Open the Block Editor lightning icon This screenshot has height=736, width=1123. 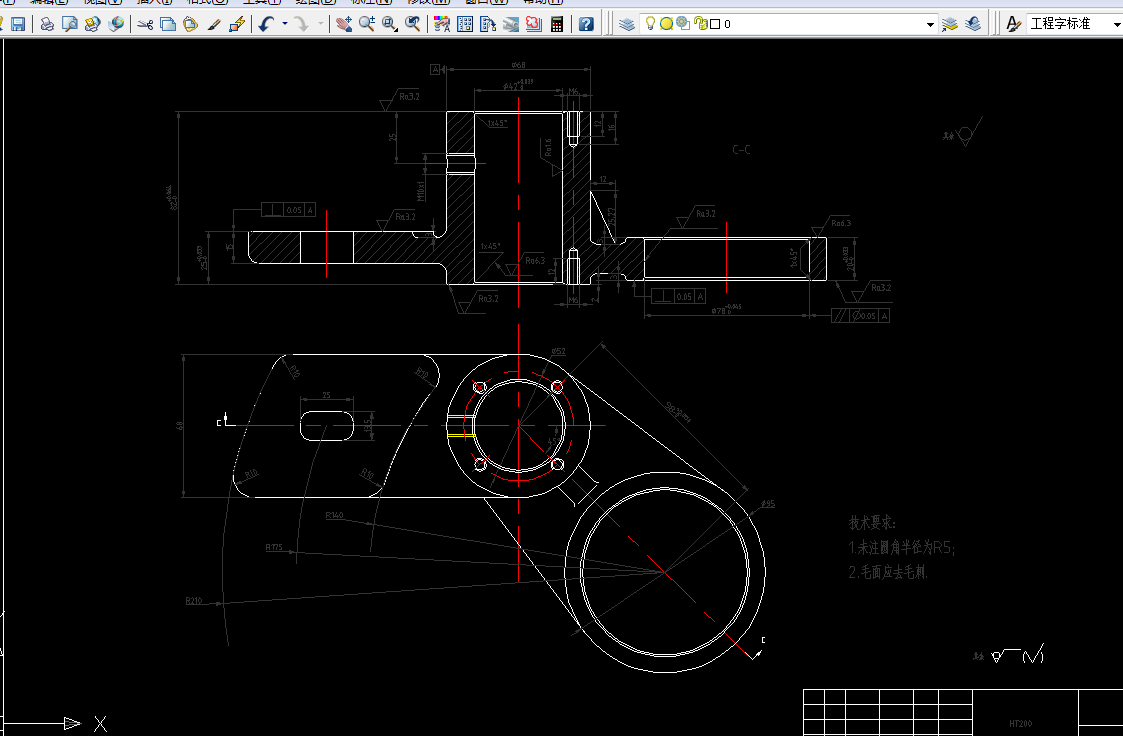(236, 24)
